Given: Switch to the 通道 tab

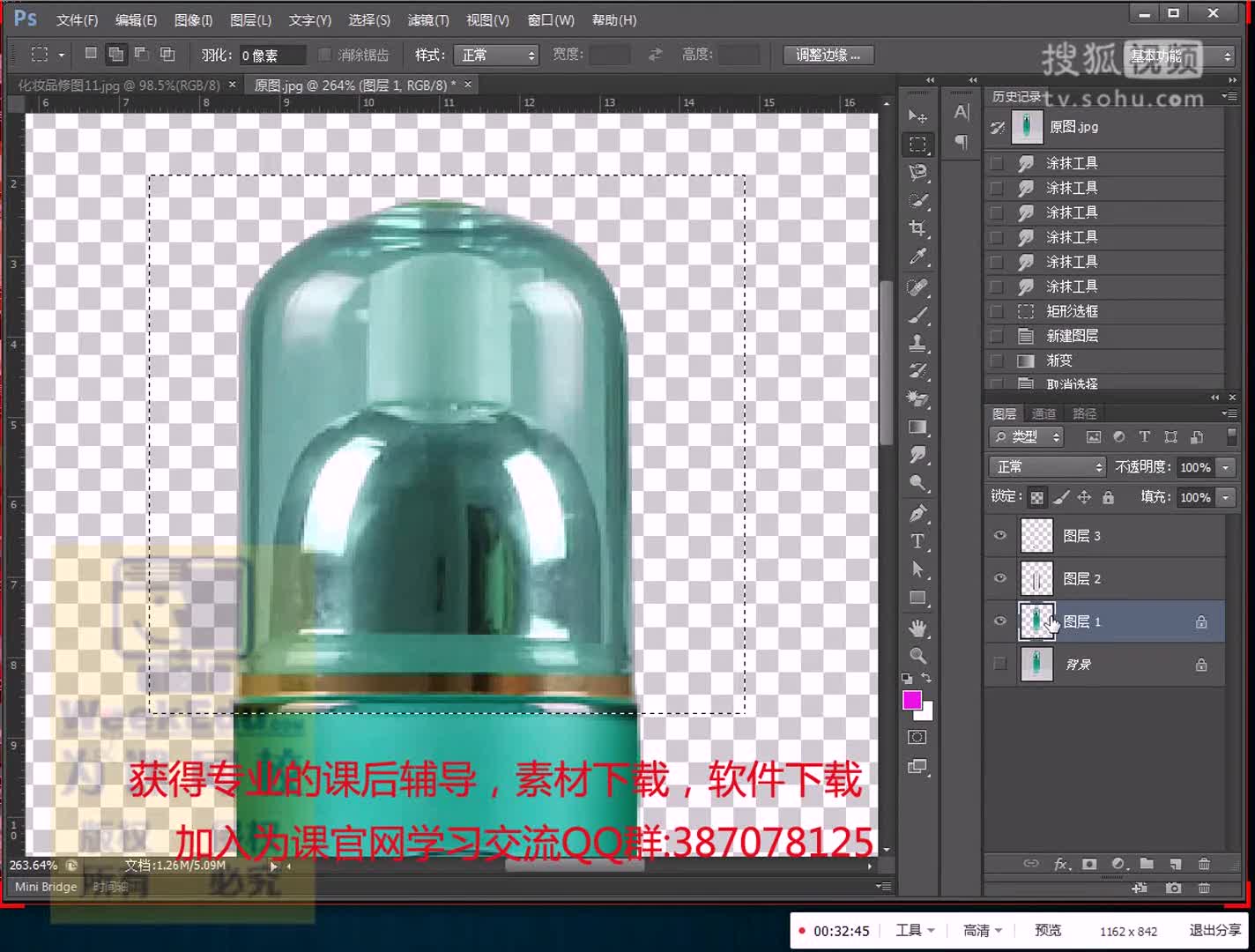Looking at the screenshot, I should (1043, 413).
